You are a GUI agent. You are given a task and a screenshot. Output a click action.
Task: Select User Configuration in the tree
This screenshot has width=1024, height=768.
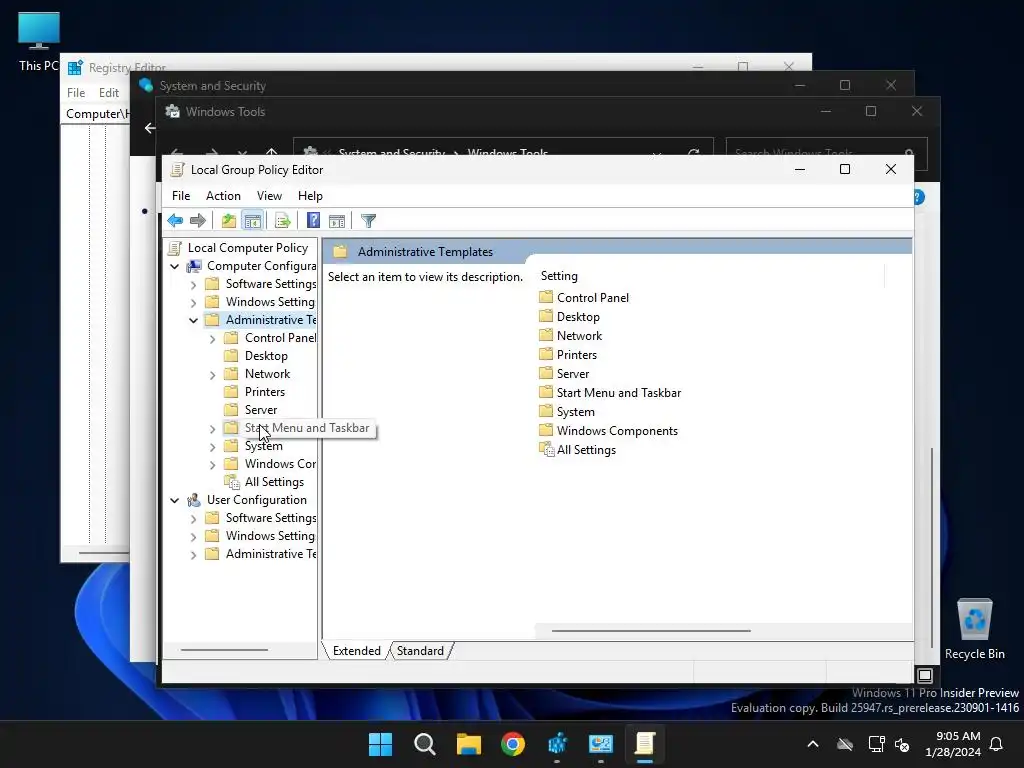[257, 500]
